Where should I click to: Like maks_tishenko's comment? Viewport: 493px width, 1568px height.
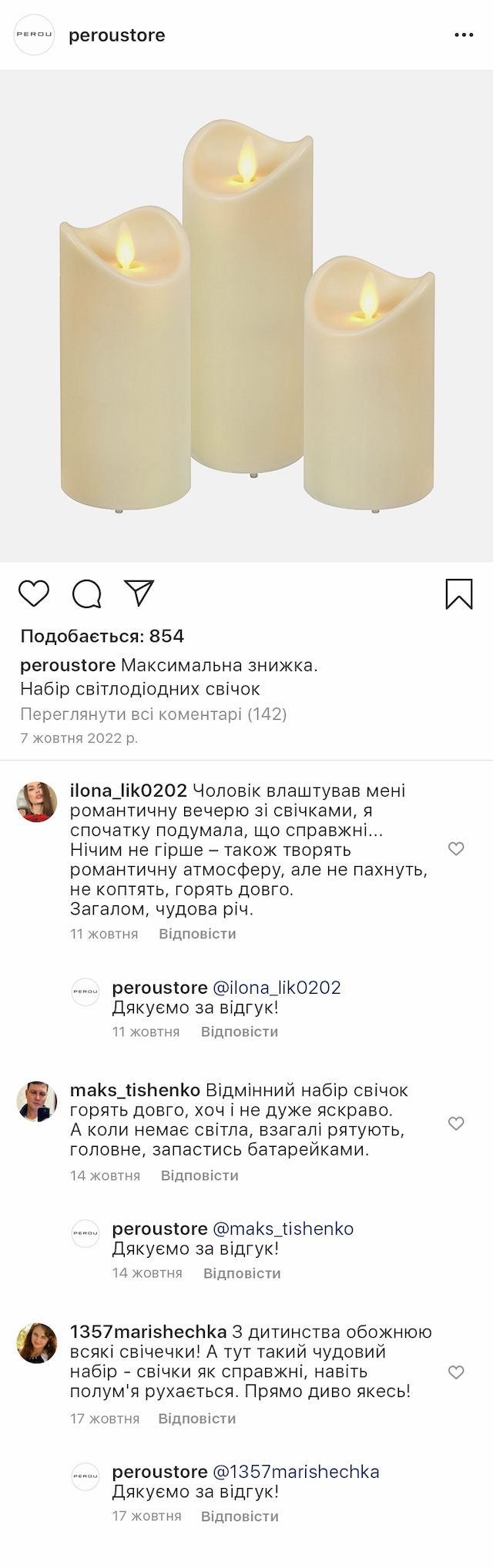pyautogui.click(x=456, y=1123)
